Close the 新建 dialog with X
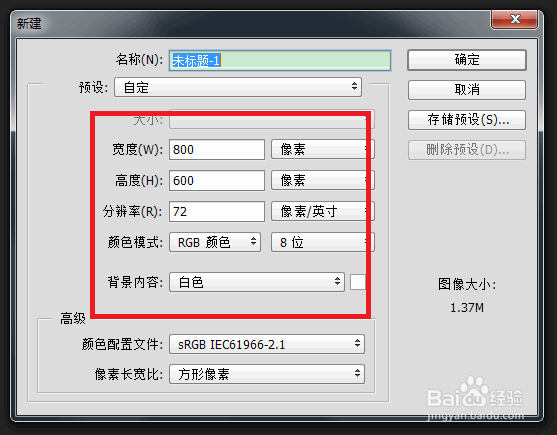This screenshot has width=557, height=435. [x=515, y=19]
